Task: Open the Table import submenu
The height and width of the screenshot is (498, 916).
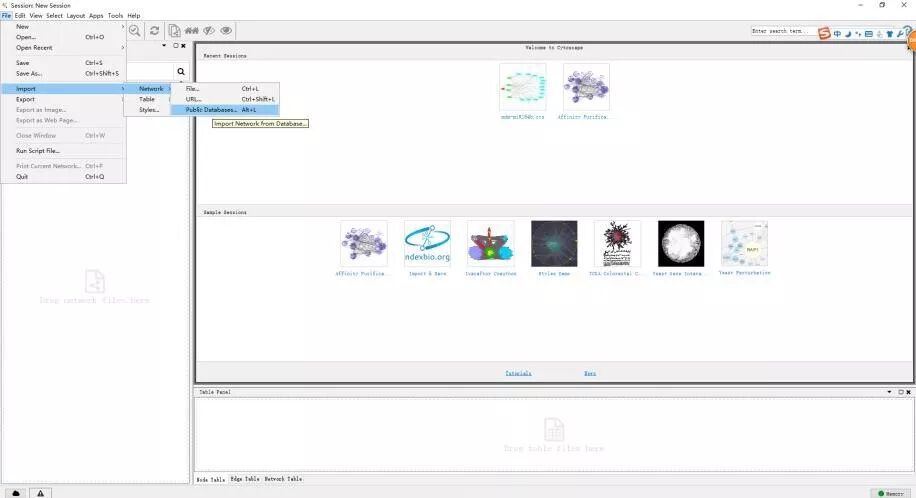Action: (147, 99)
